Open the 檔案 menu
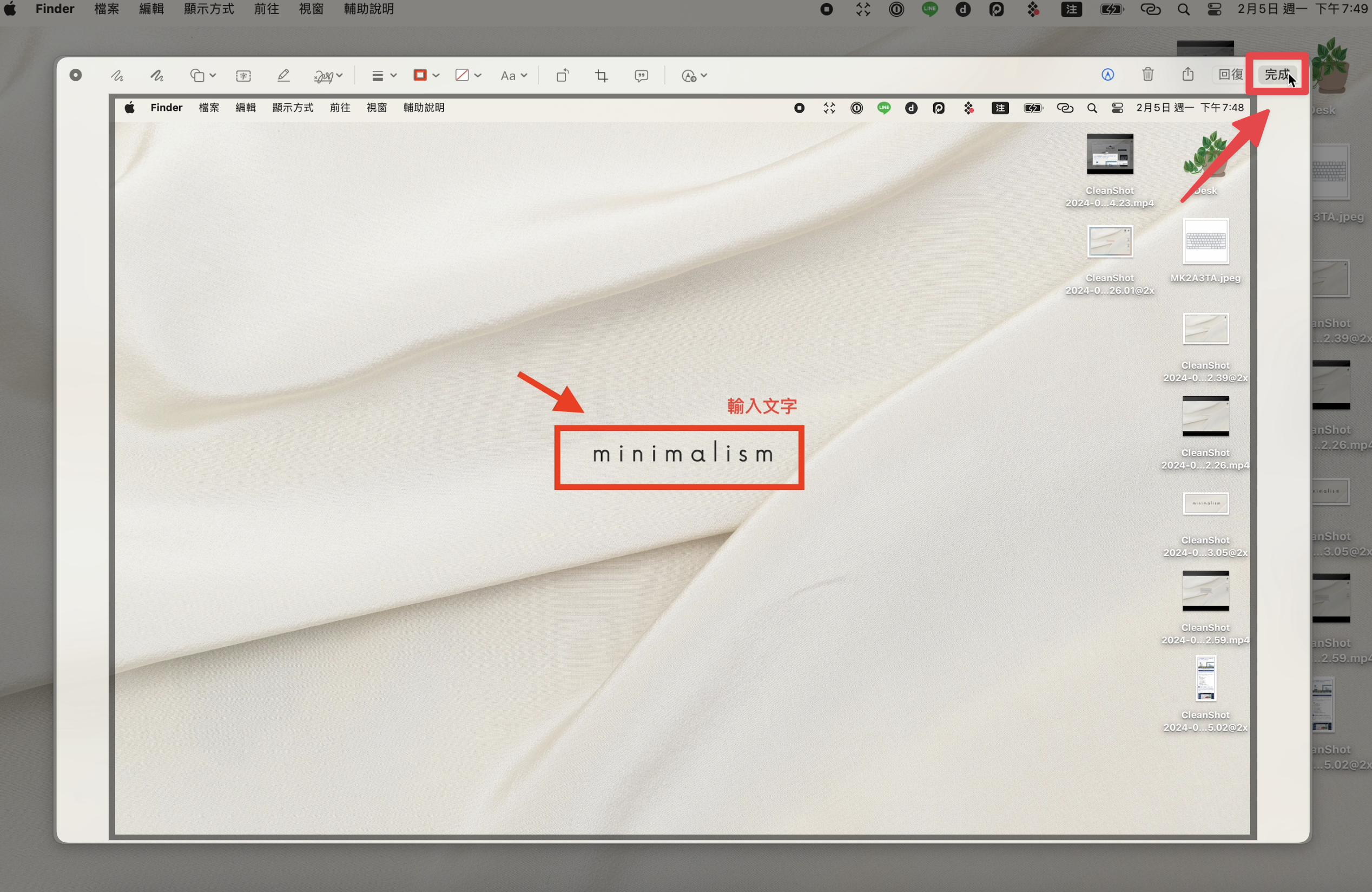Screen dimensions: 1372x892 click(107, 9)
